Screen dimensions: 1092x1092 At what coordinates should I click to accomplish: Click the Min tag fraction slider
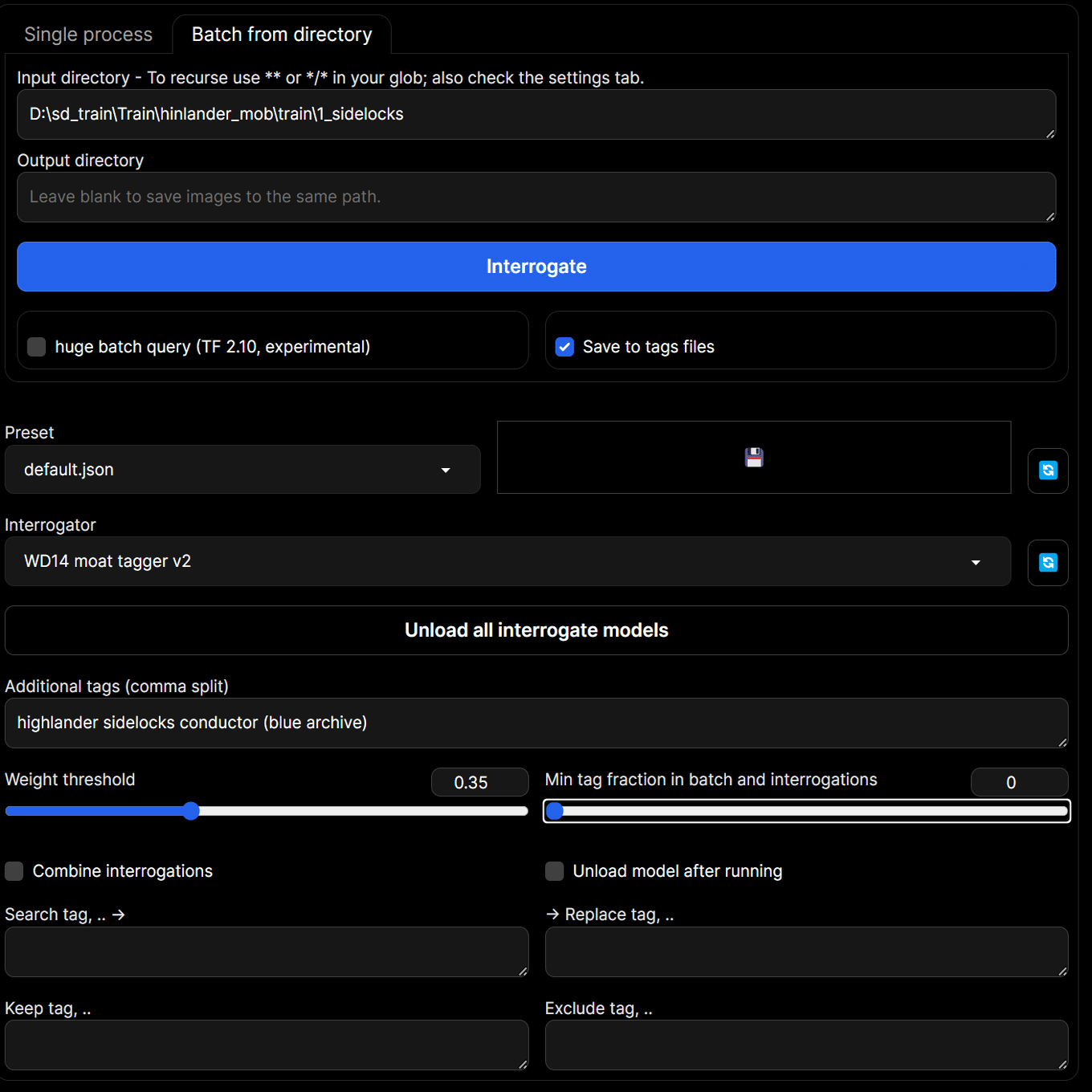click(807, 811)
